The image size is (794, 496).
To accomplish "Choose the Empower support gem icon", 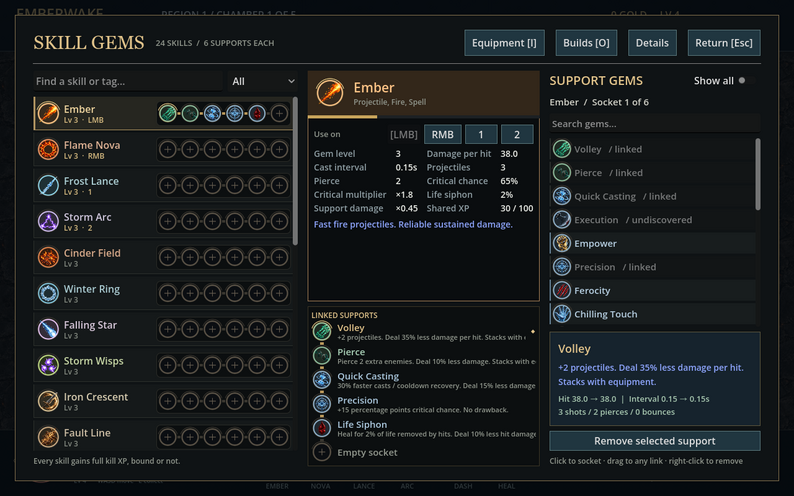I will pos(562,243).
